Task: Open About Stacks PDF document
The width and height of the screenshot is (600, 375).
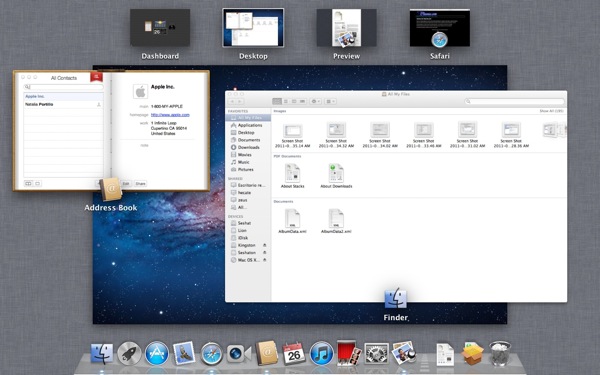Action: (x=292, y=176)
